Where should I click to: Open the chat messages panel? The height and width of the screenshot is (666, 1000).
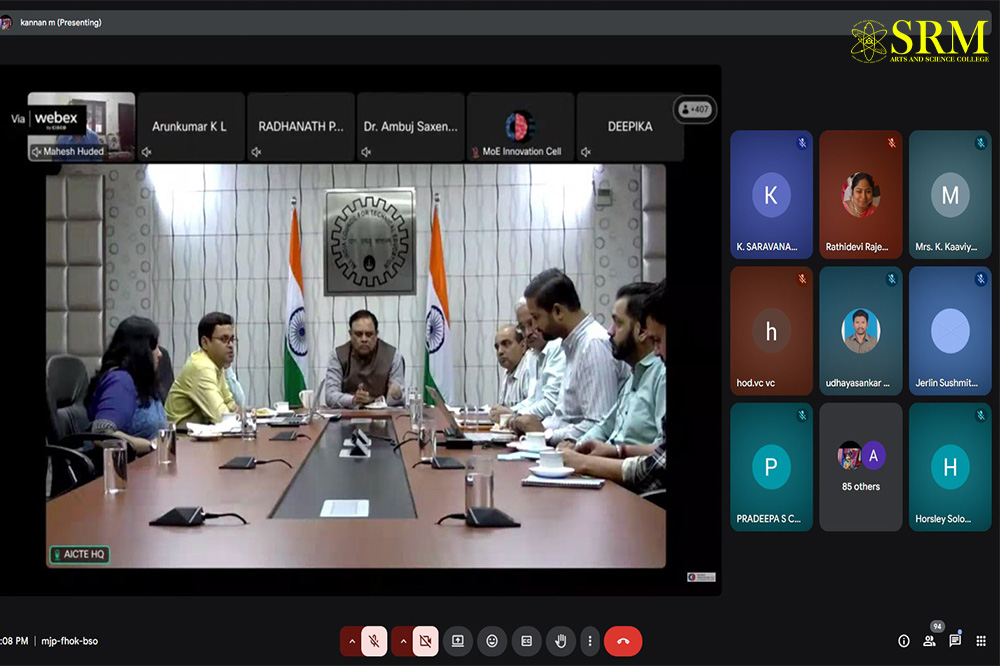tap(955, 641)
